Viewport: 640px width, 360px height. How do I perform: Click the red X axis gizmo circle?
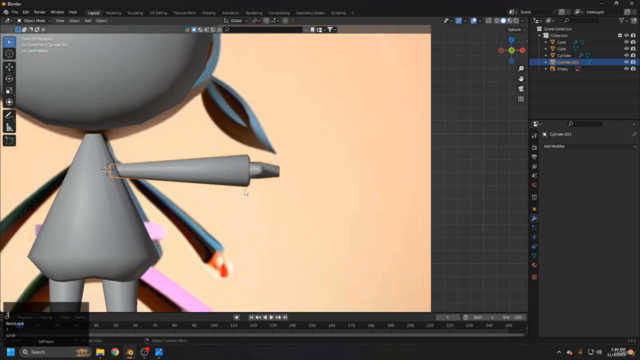[522, 51]
